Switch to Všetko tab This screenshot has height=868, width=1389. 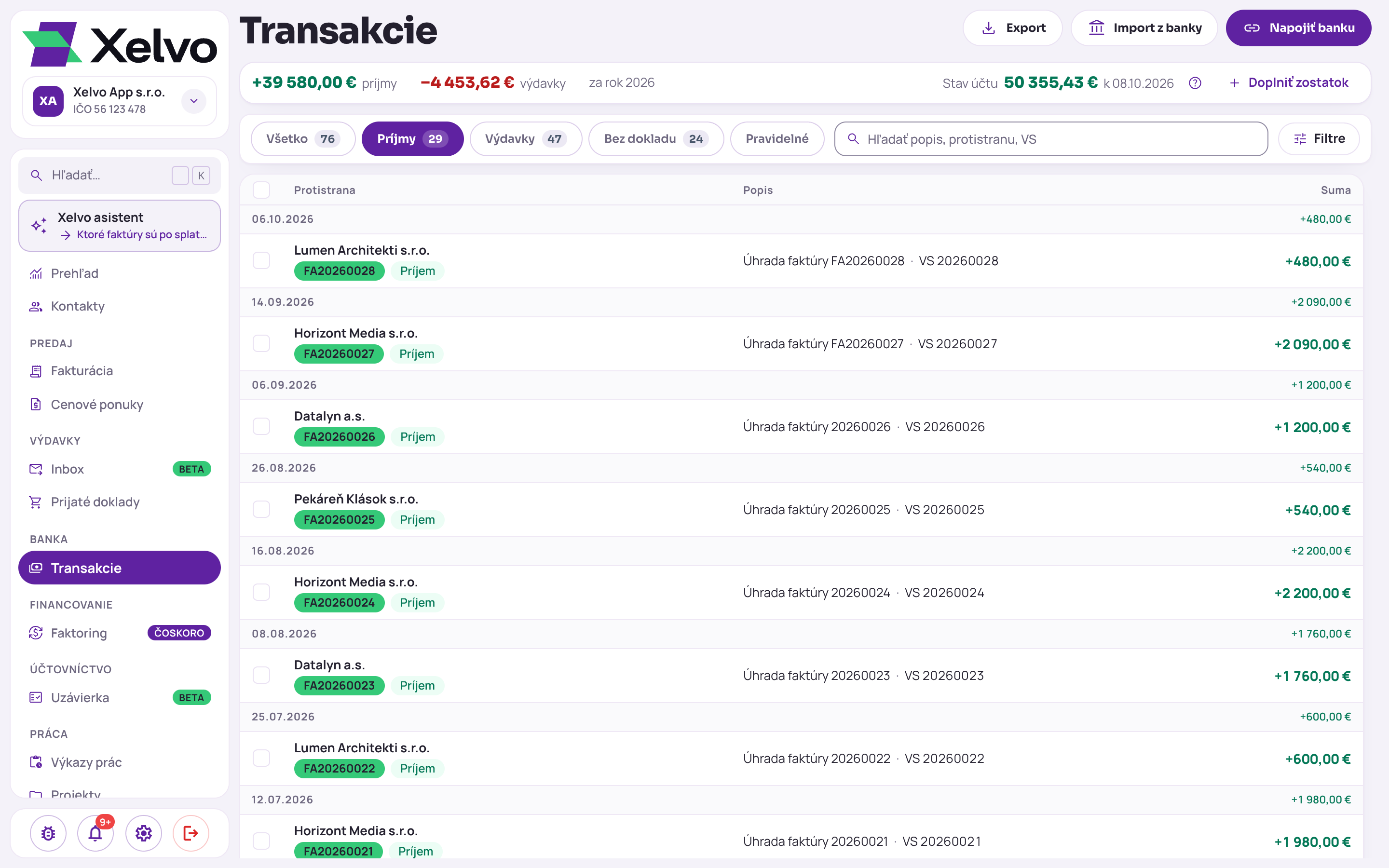(303, 139)
